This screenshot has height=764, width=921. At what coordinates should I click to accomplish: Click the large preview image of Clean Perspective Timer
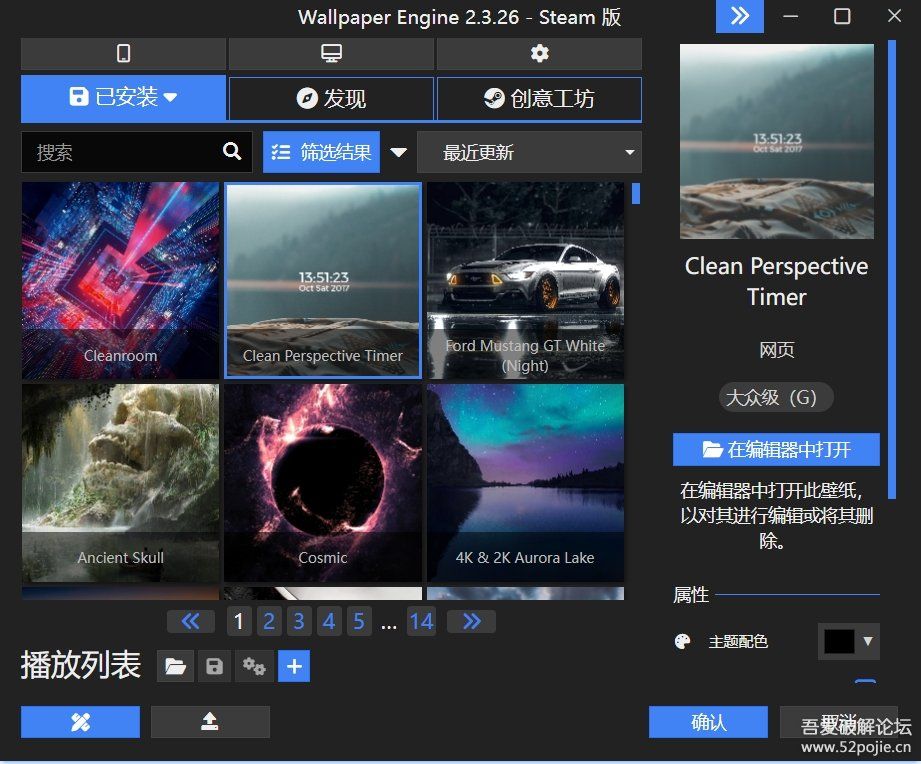point(777,142)
